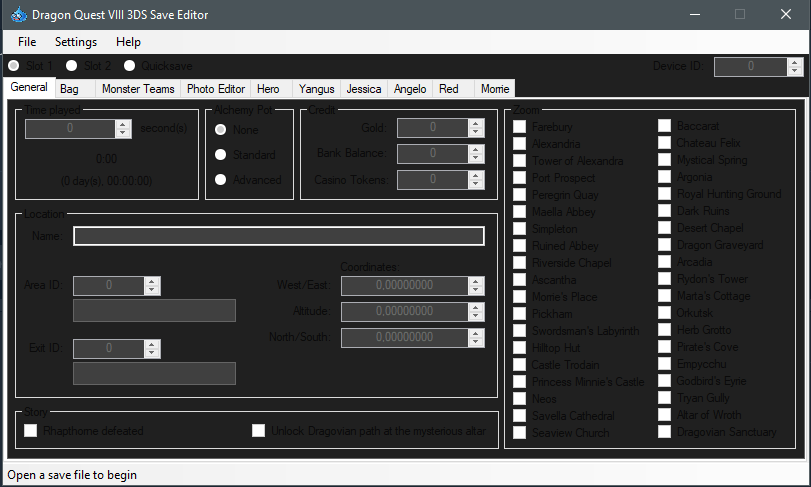Screen dimensions: 811x487
Task: Click the Device ID number field
Action: tap(750, 66)
